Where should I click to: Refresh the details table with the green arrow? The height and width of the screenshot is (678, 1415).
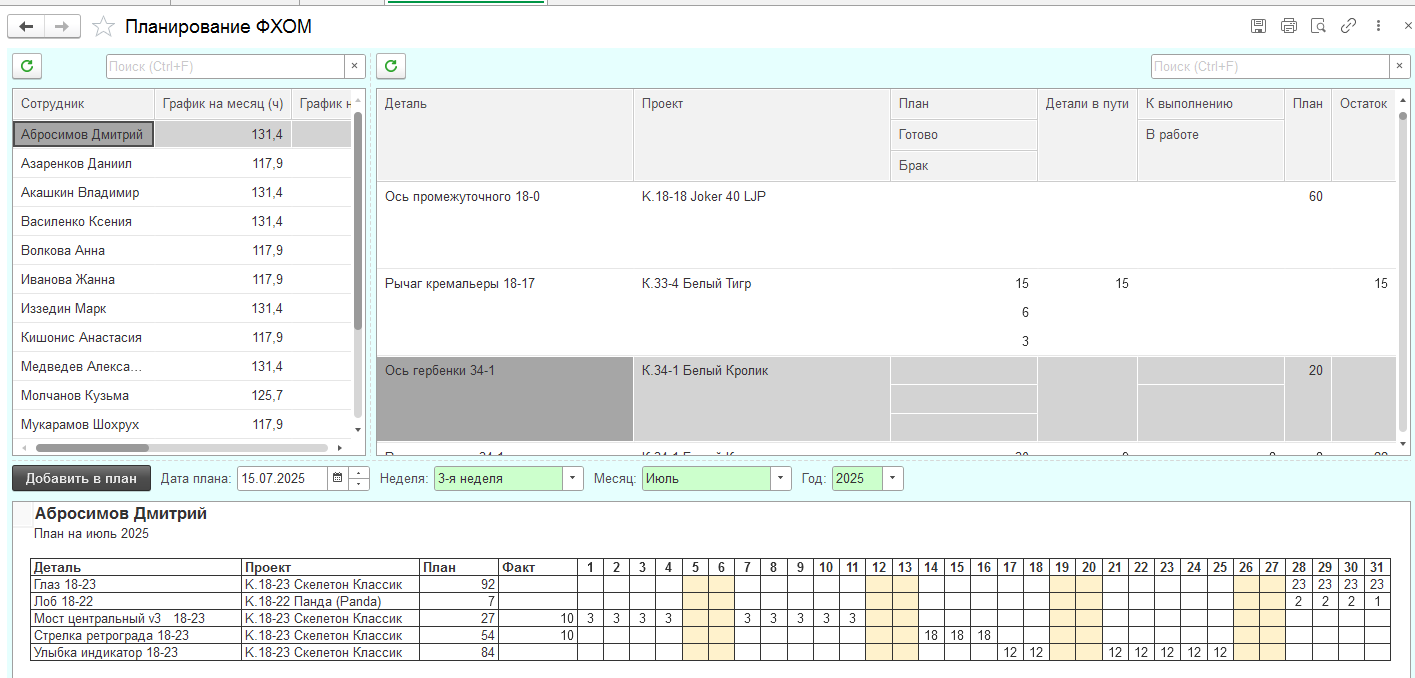(x=391, y=66)
